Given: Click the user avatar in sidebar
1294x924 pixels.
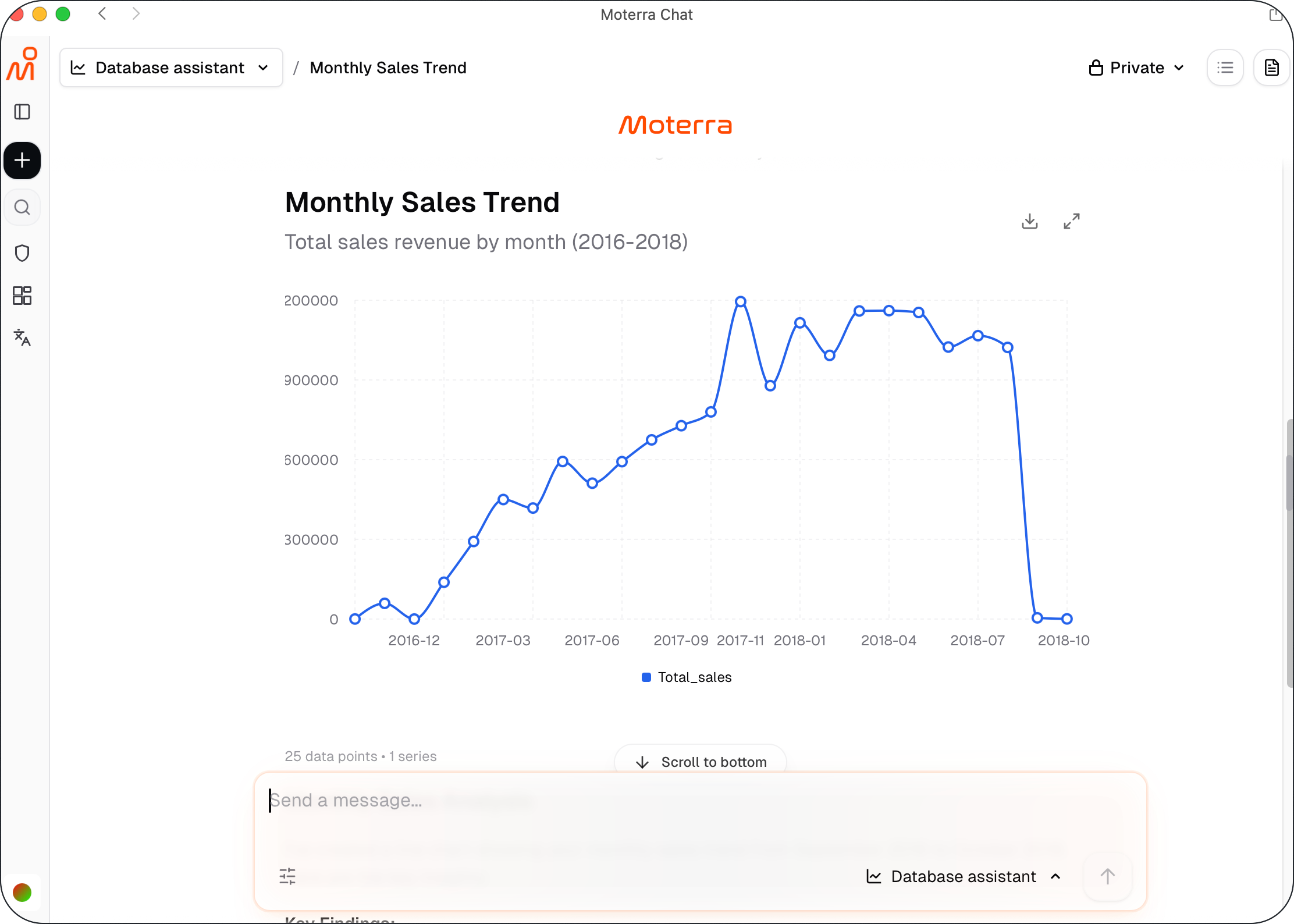Looking at the screenshot, I should click(22, 892).
